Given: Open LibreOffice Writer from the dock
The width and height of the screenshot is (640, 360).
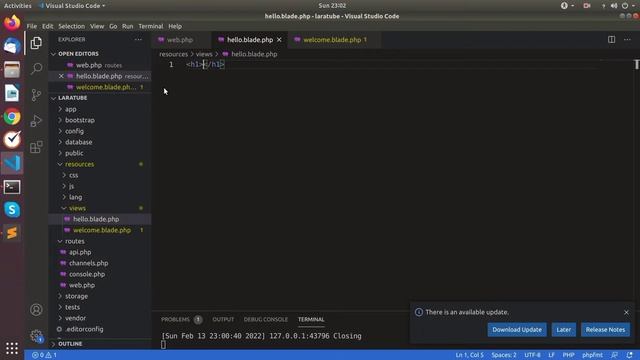Looking at the screenshot, I should pos(12,93).
